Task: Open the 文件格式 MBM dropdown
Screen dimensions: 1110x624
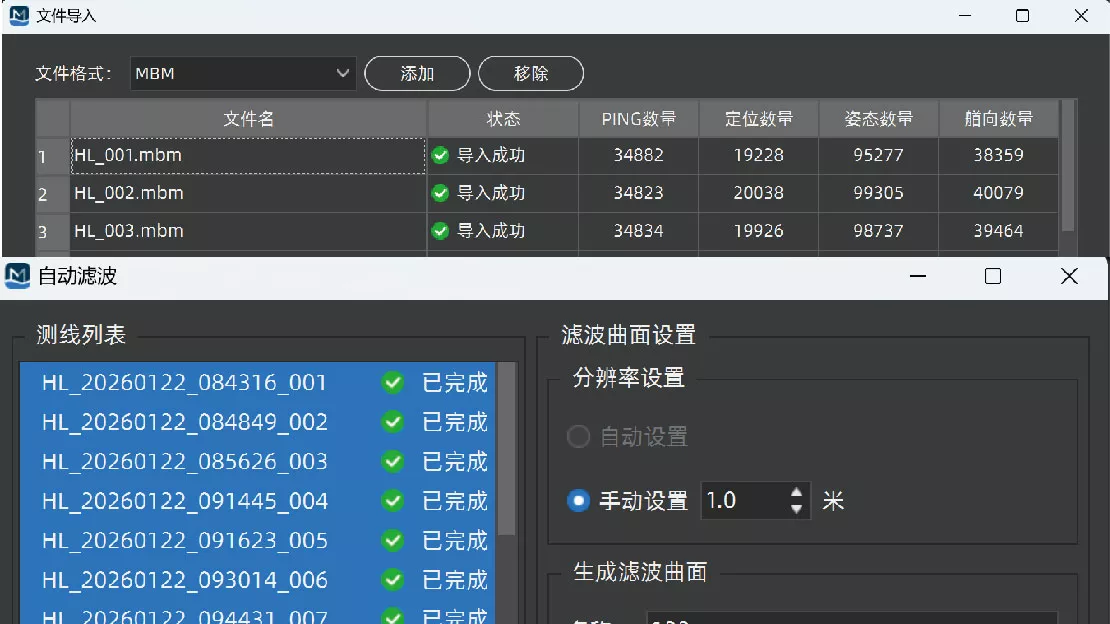Action: pyautogui.click(x=243, y=74)
